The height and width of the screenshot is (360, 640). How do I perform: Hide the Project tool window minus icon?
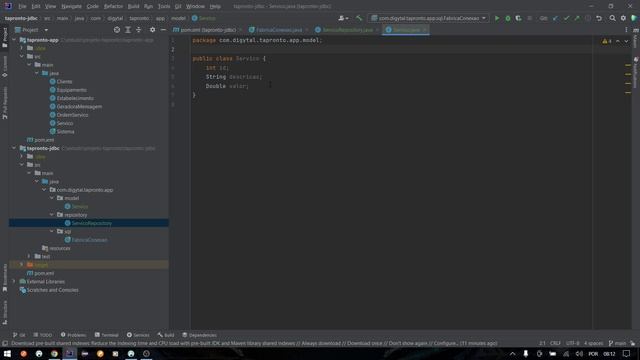163,30
